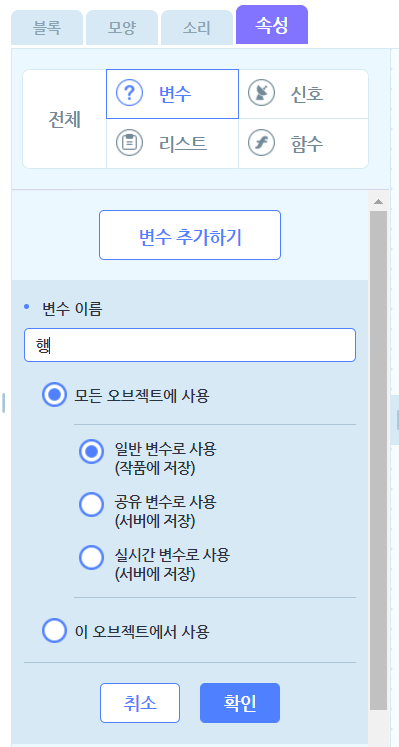This screenshot has width=399, height=747.
Task: Select the 변수 question mark icon
Action: pos(130,94)
